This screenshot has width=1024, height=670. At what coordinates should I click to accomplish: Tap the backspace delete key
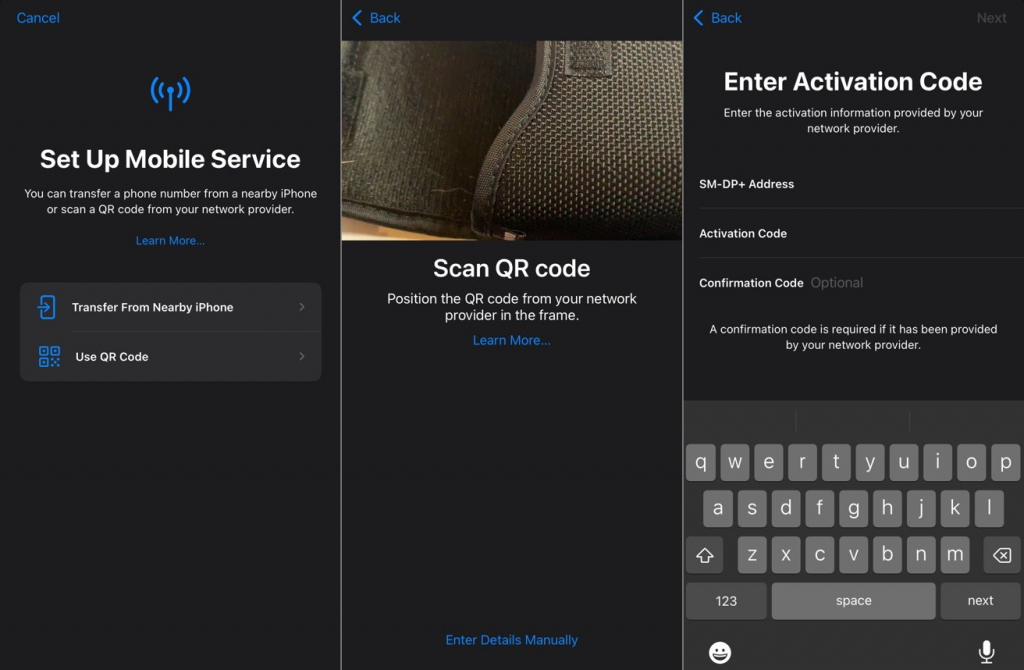click(1002, 555)
